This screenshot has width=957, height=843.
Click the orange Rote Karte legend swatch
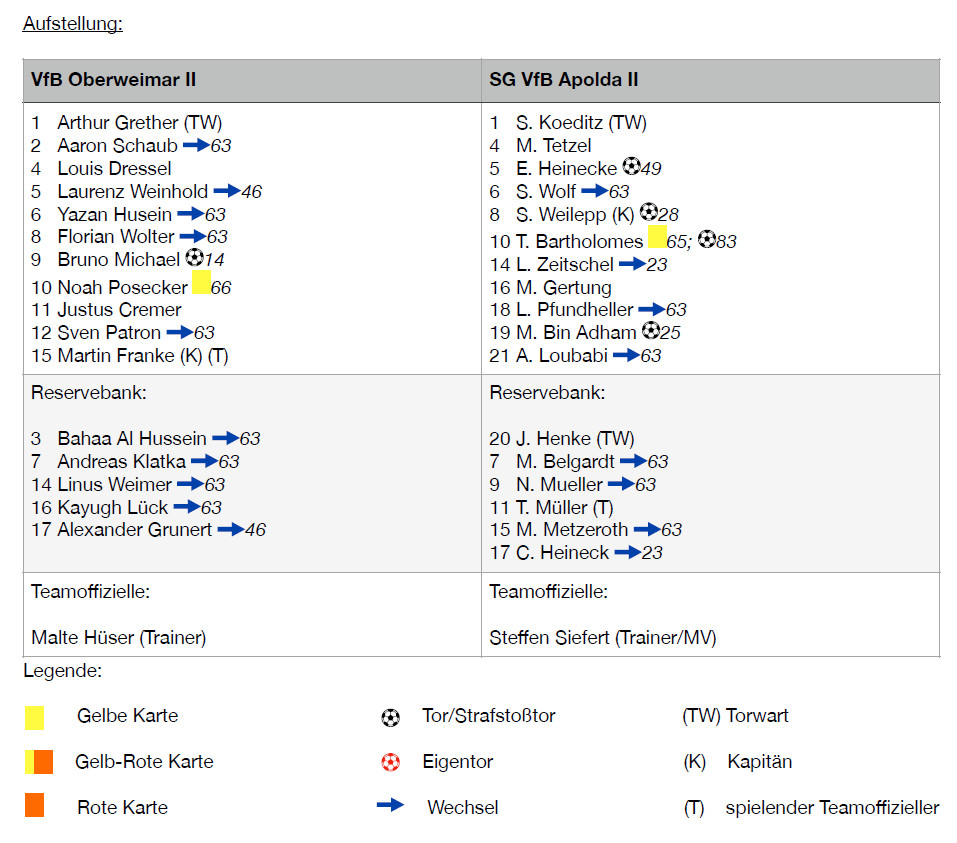(35, 805)
